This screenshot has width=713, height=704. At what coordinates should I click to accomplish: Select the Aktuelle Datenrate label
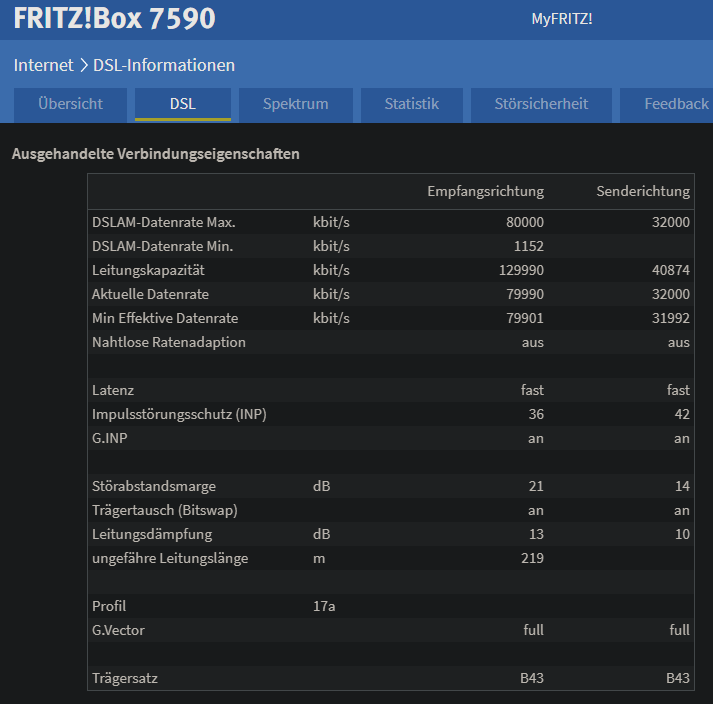point(150,295)
